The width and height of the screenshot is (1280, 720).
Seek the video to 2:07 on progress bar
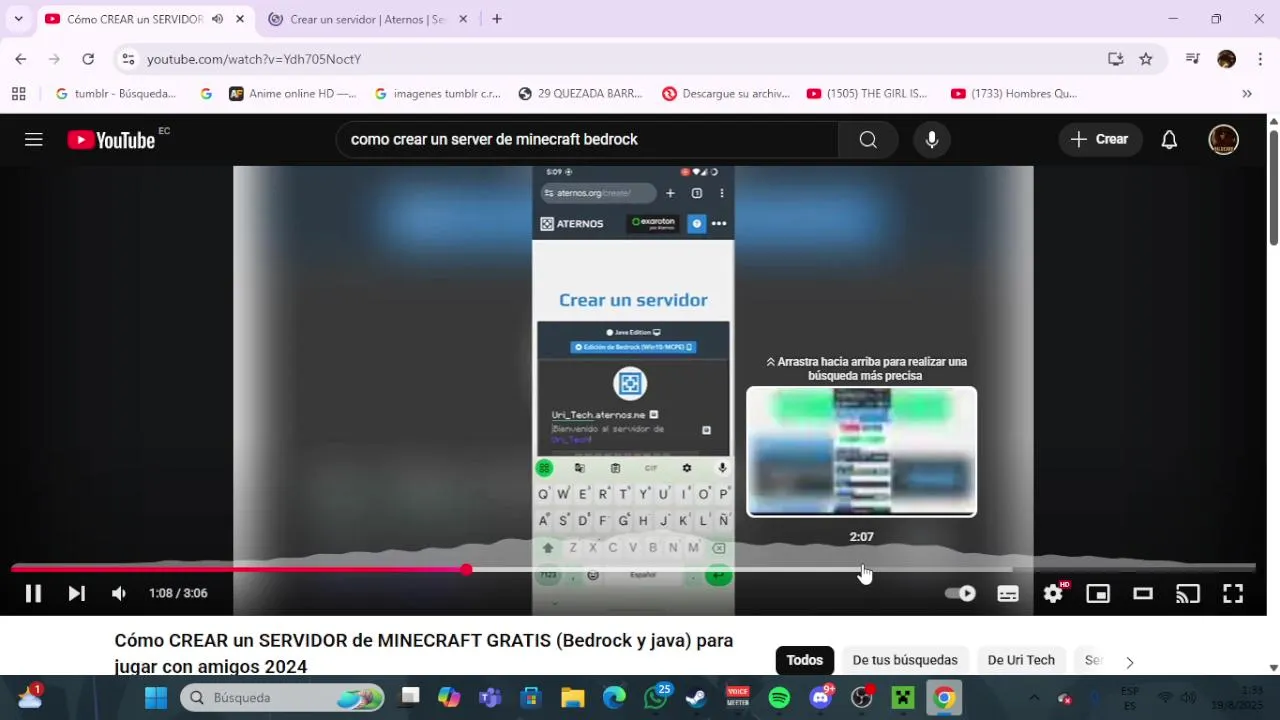(862, 570)
